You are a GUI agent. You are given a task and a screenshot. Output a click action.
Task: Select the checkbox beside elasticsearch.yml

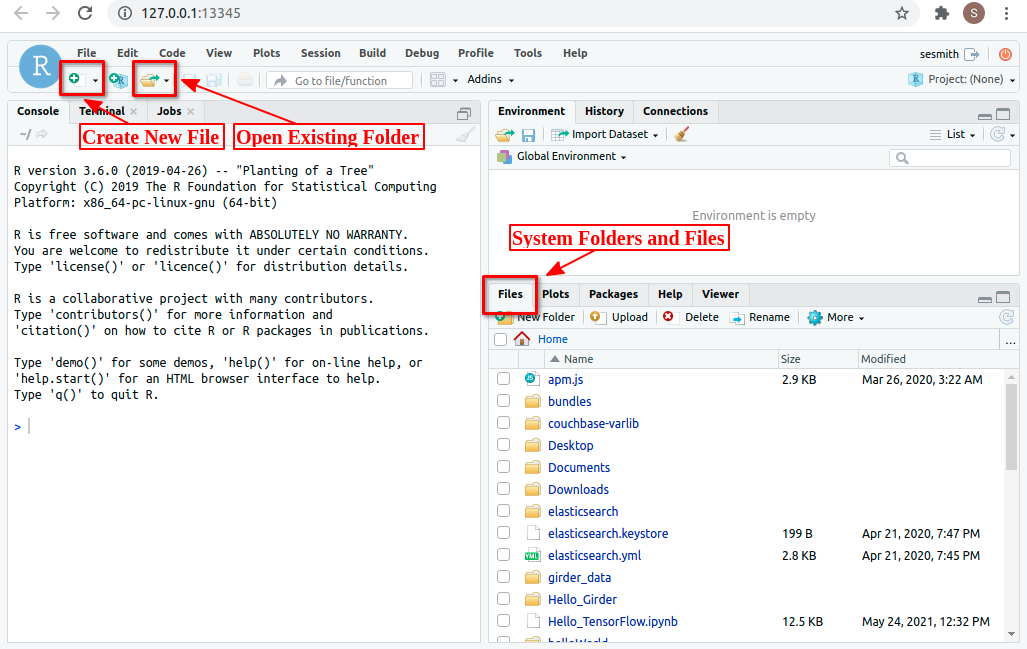coord(503,555)
